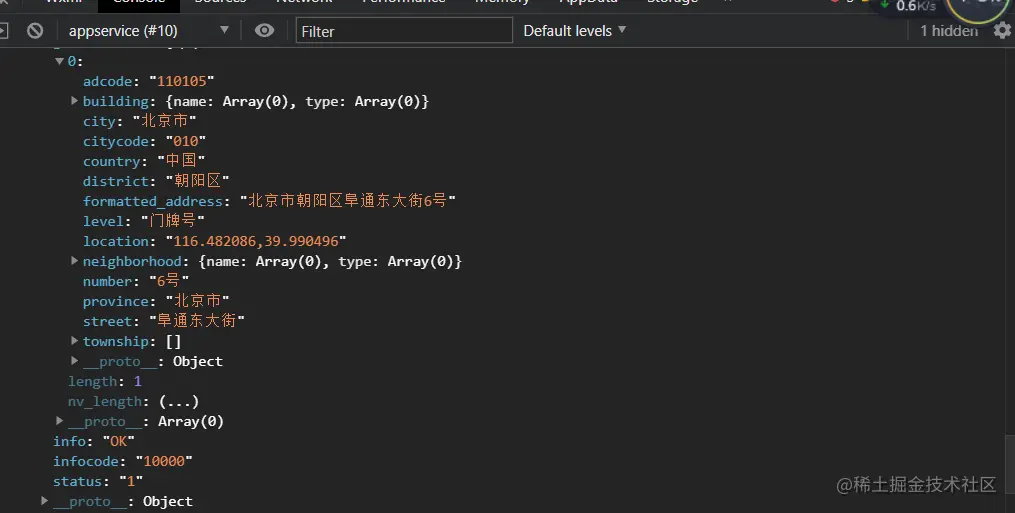This screenshot has width=1015, height=513.
Task: Select the formatted_address value 北京市朝阳区阜通东大街6号
Action: (x=348, y=201)
